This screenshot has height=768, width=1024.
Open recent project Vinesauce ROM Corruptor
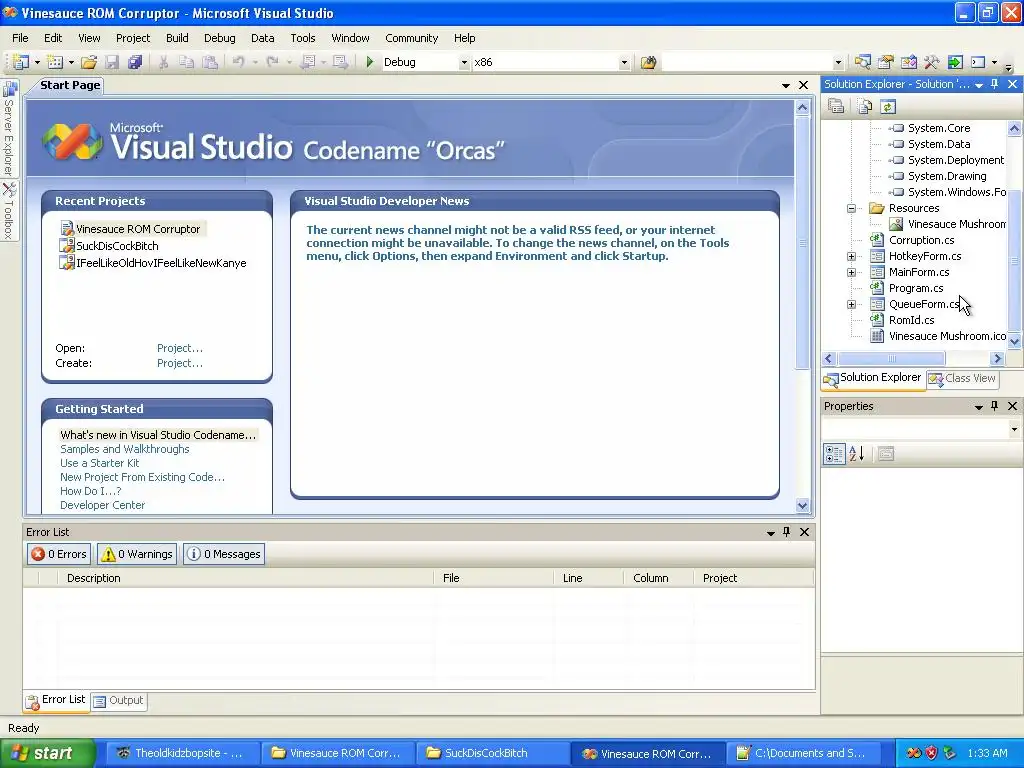[138, 229]
